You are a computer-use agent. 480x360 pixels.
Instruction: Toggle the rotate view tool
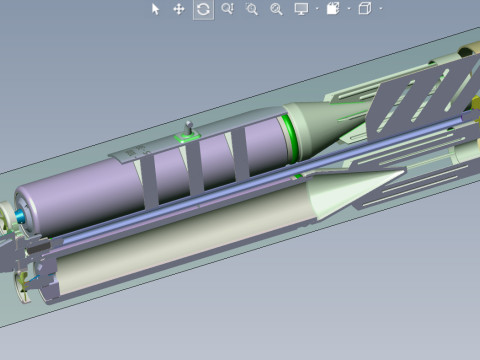[x=203, y=9]
